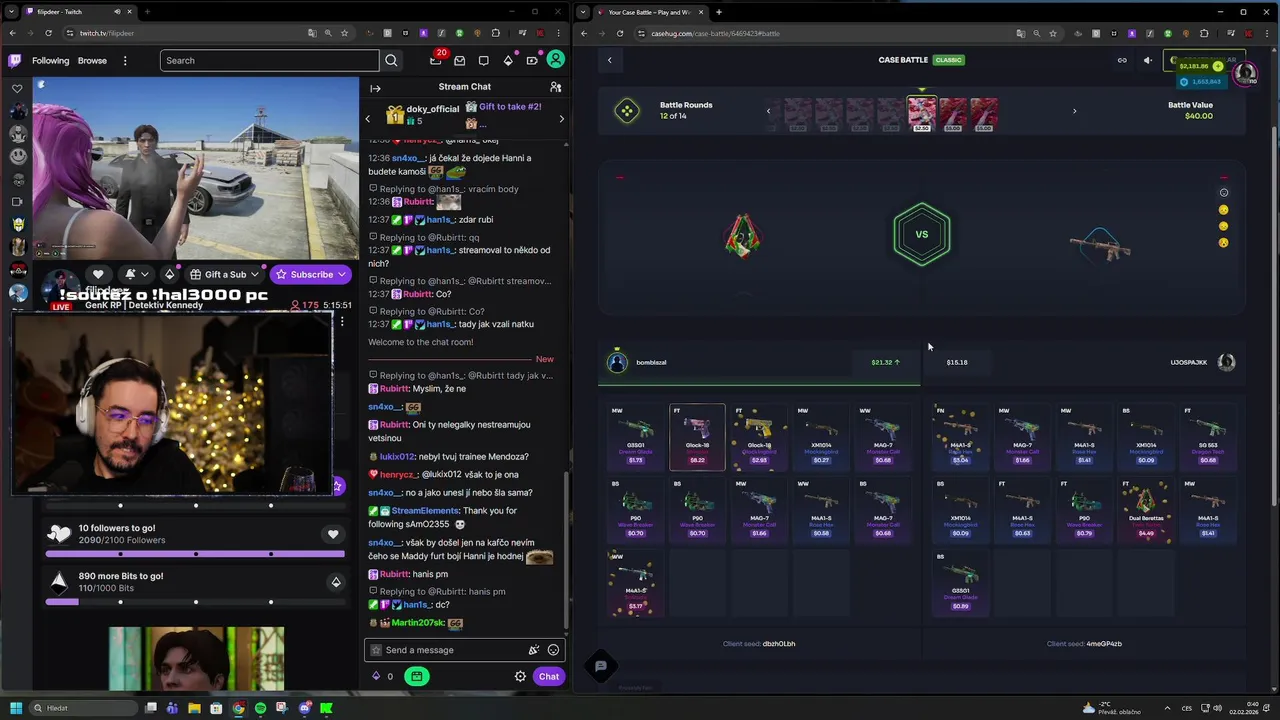The width and height of the screenshot is (1280, 720).
Task: Open File Explorer from the taskbar
Action: coord(194,708)
